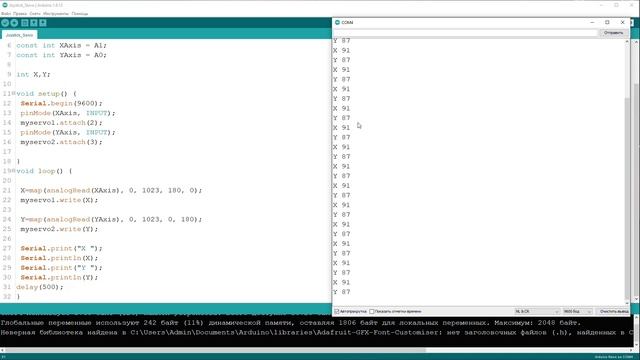The width and height of the screenshot is (640, 360).
Task: Click the Arduino logo in COM window title
Action: point(337,22)
